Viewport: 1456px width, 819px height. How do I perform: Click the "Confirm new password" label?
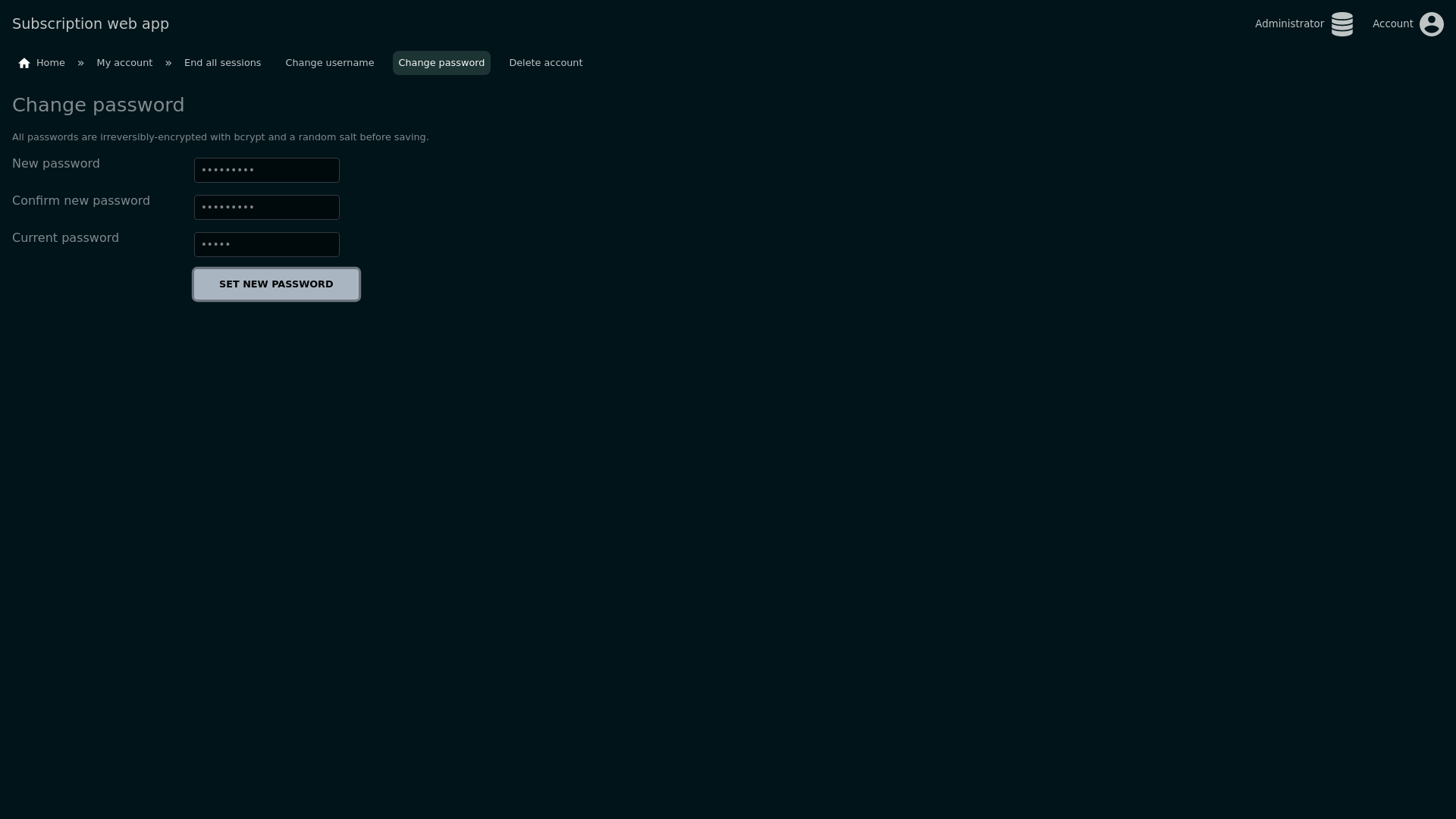pos(80,201)
